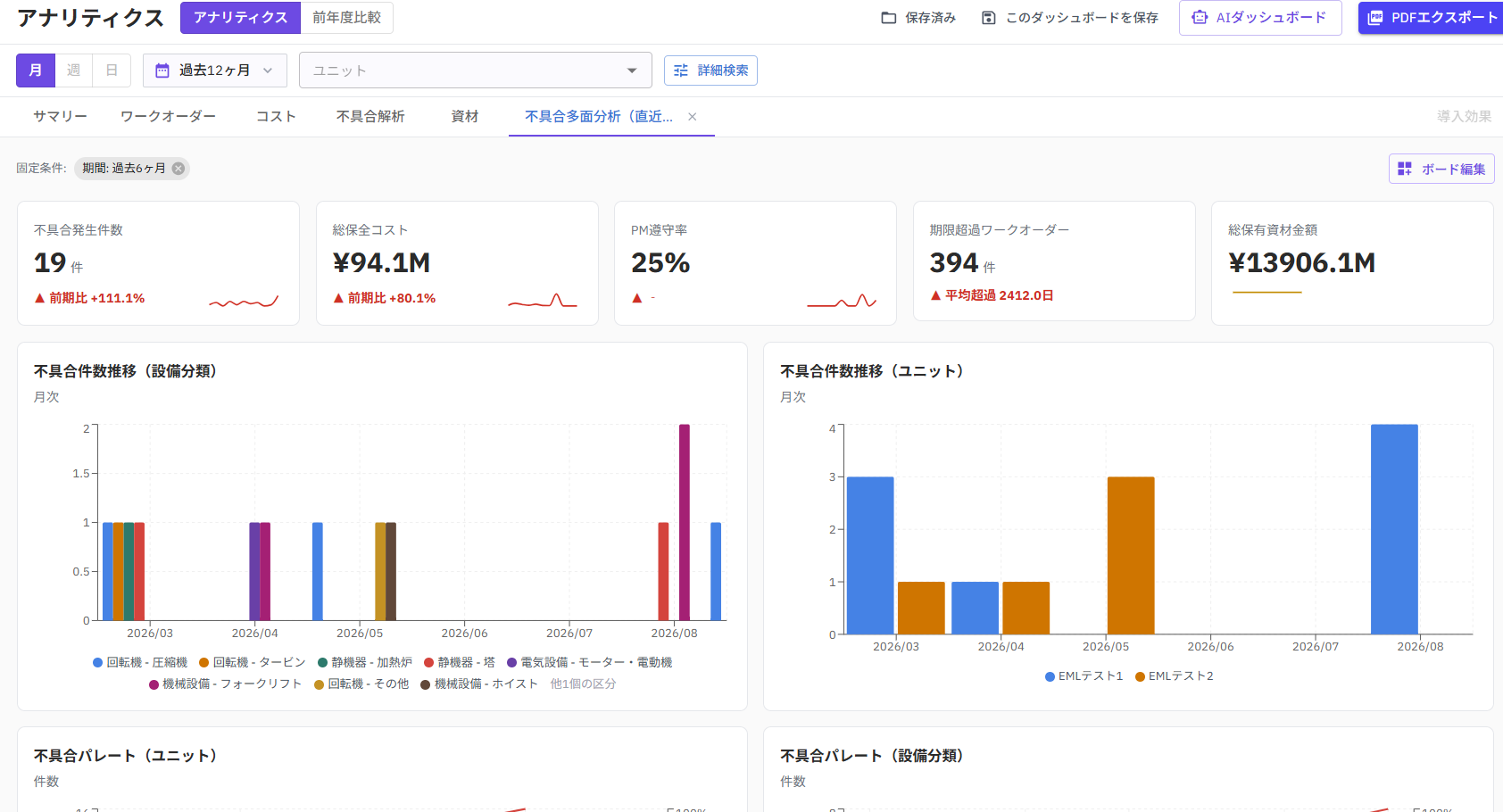The image size is (1503, 812).
Task: Open the サマリー tab
Action: (60, 117)
